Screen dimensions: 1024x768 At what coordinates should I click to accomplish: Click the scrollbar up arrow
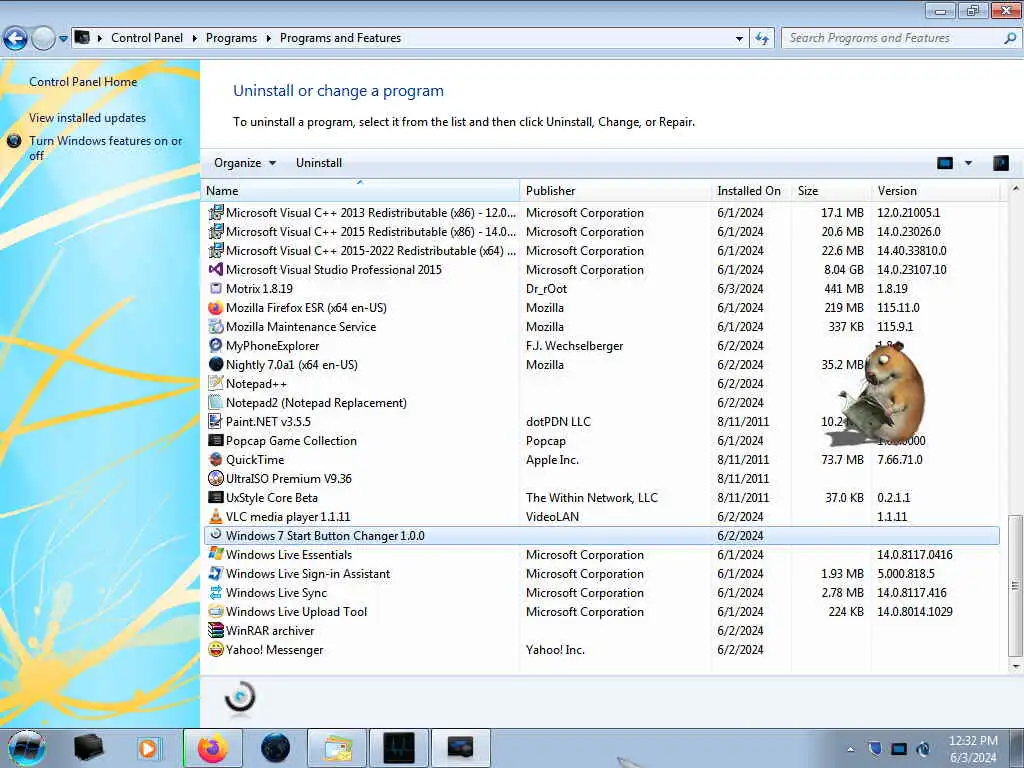pos(1015,189)
